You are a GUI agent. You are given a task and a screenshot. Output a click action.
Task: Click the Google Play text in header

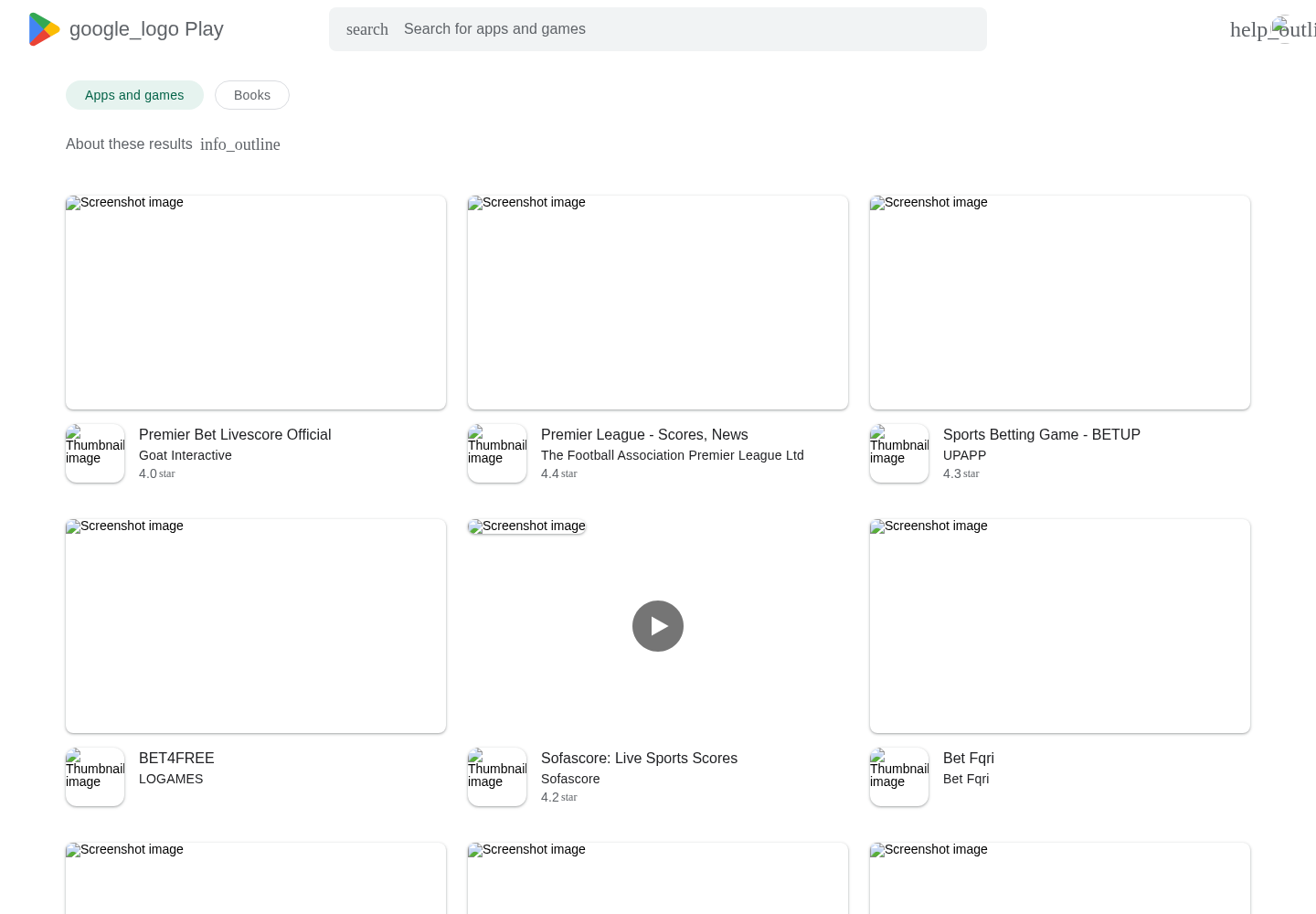coord(146,29)
